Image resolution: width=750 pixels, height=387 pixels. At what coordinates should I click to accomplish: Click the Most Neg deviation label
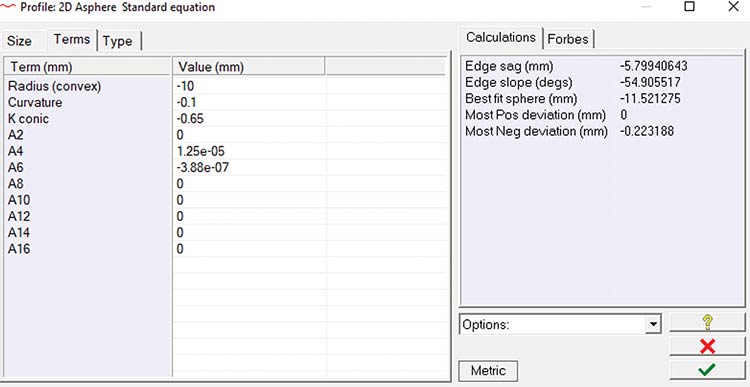(x=536, y=131)
